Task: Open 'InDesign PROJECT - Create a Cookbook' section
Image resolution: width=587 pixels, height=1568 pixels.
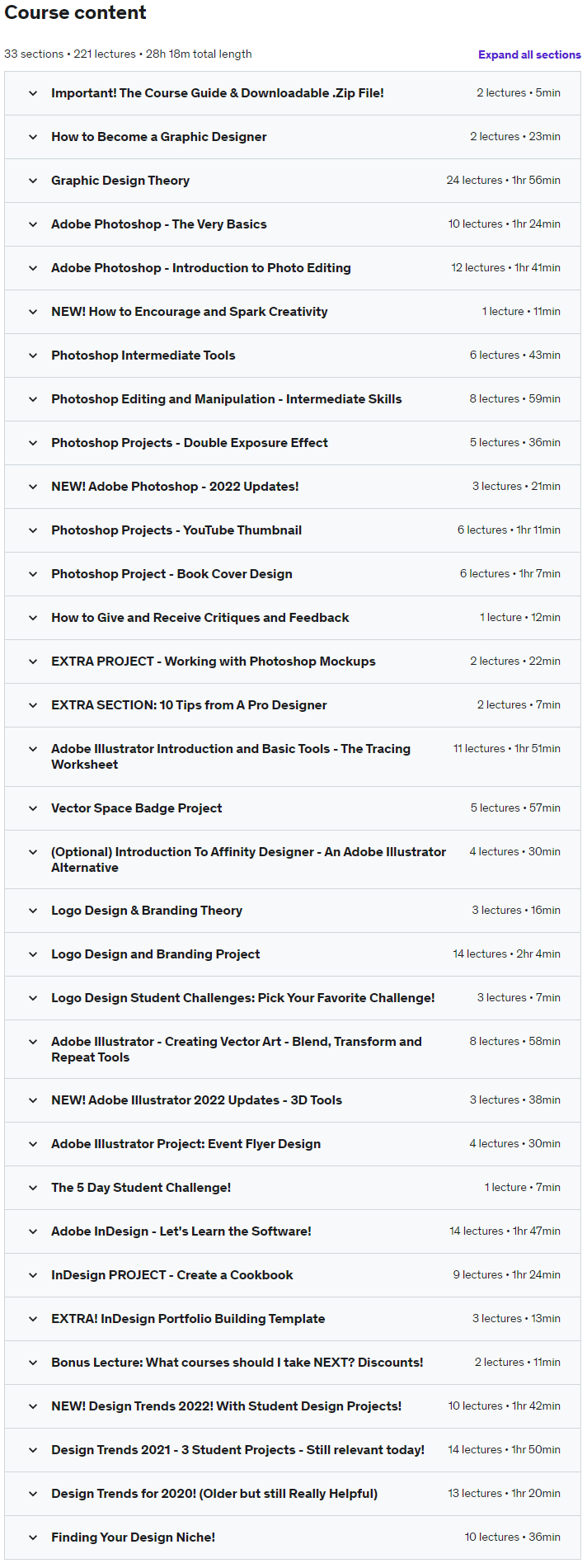Action: point(293,1275)
